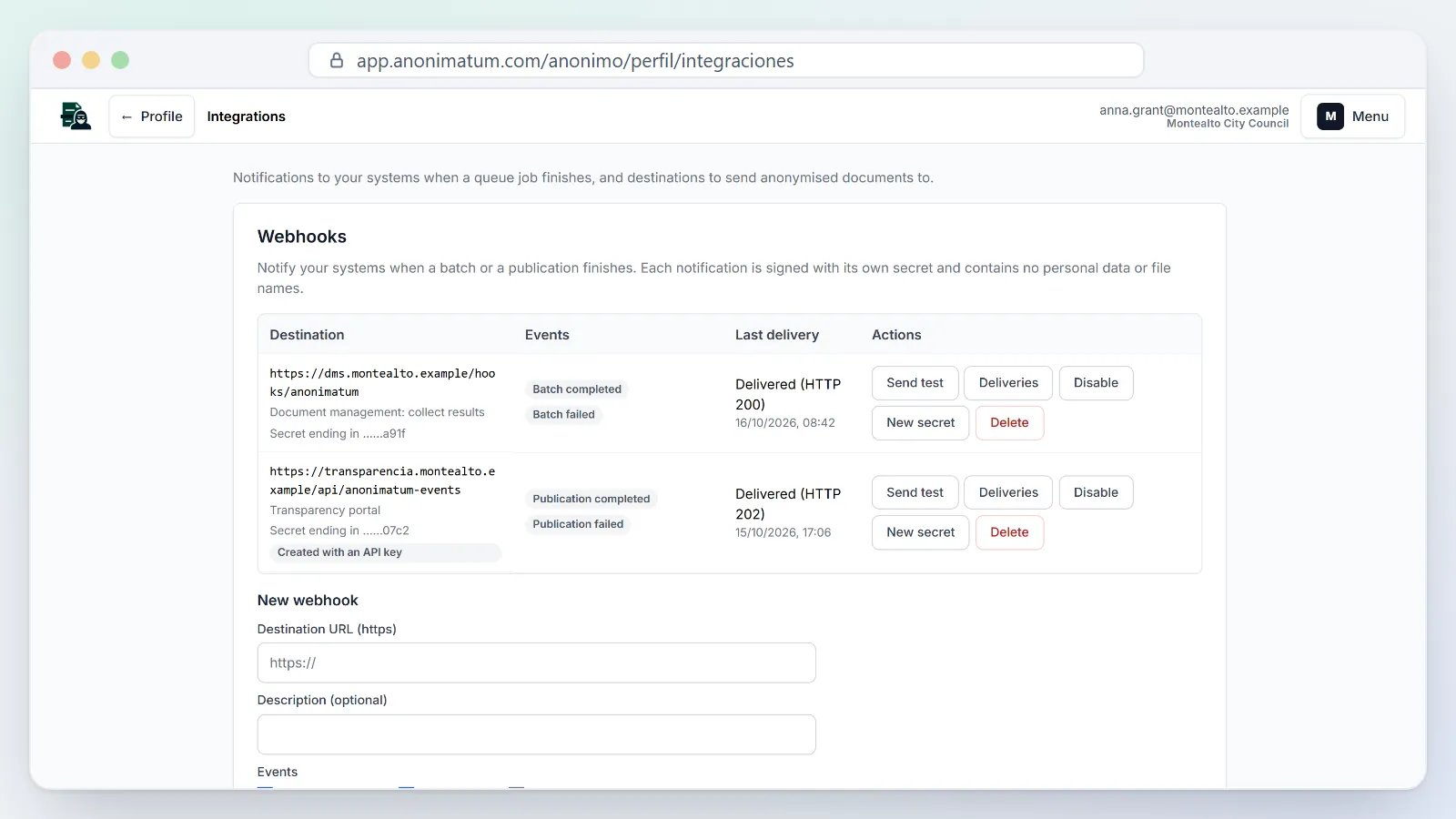Disable the dms.montealto webhook
Viewport: 1456px width, 819px height.
point(1096,383)
